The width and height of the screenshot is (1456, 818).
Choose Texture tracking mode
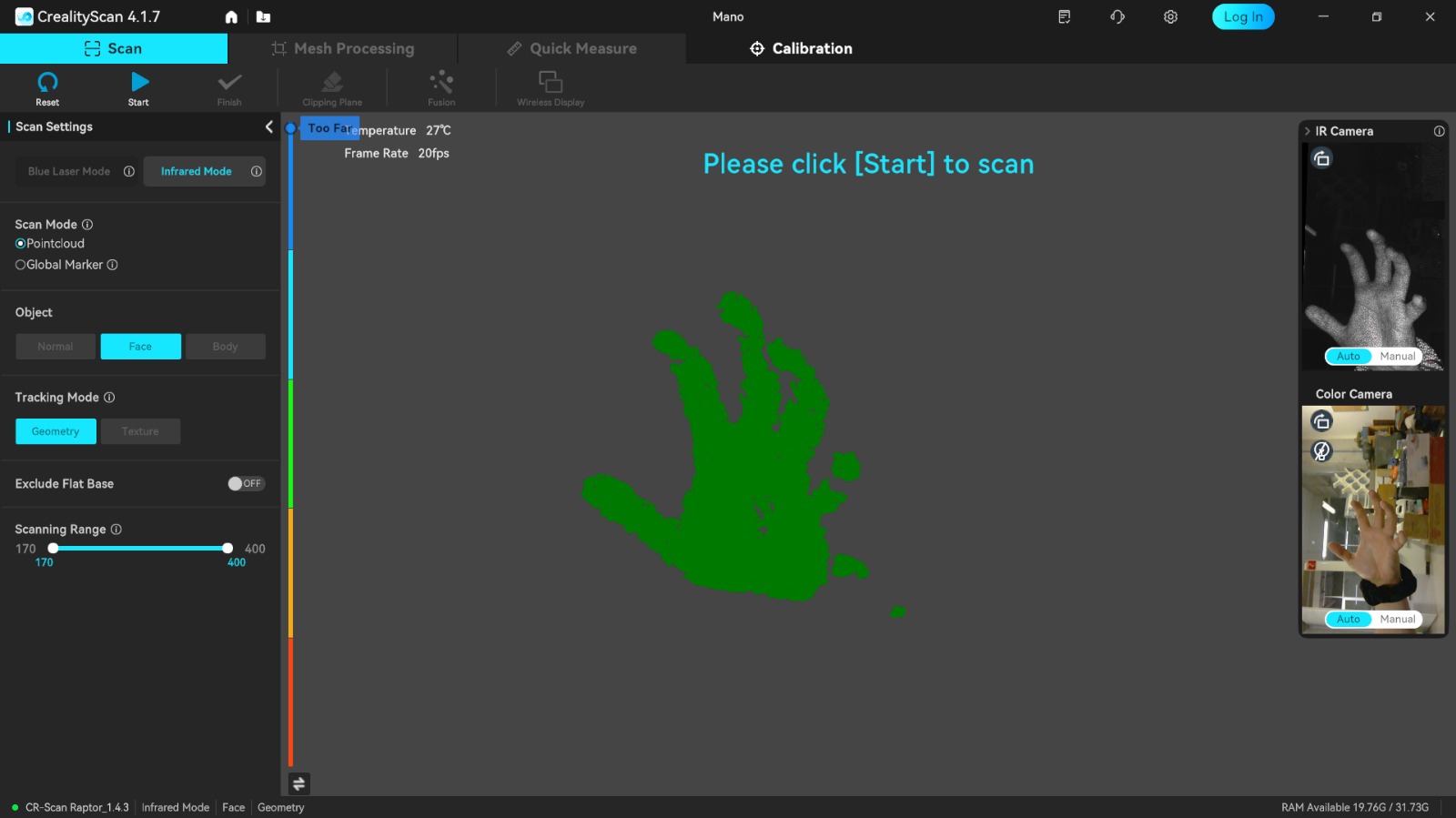click(140, 431)
